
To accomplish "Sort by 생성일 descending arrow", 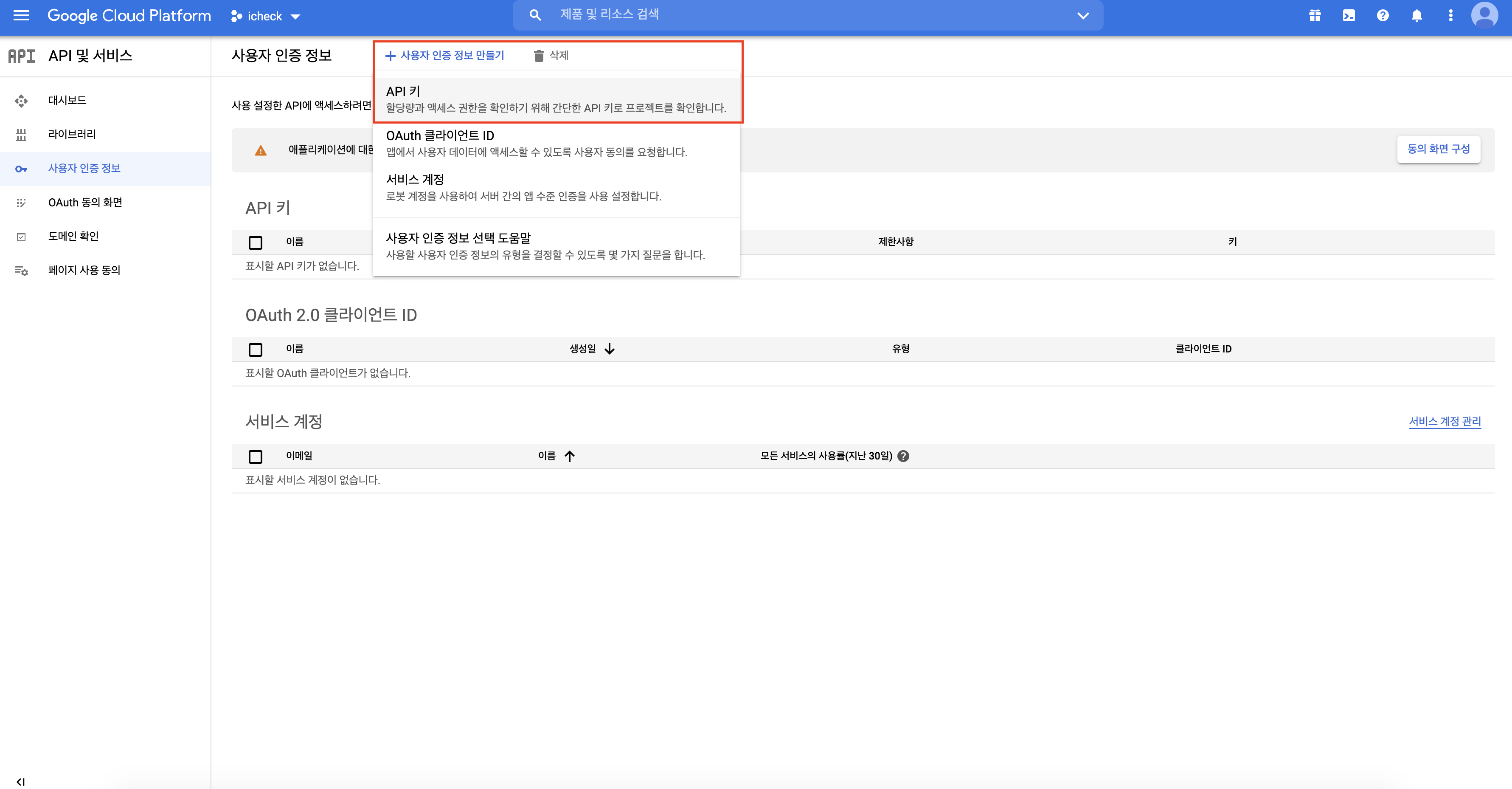I will tap(609, 349).
